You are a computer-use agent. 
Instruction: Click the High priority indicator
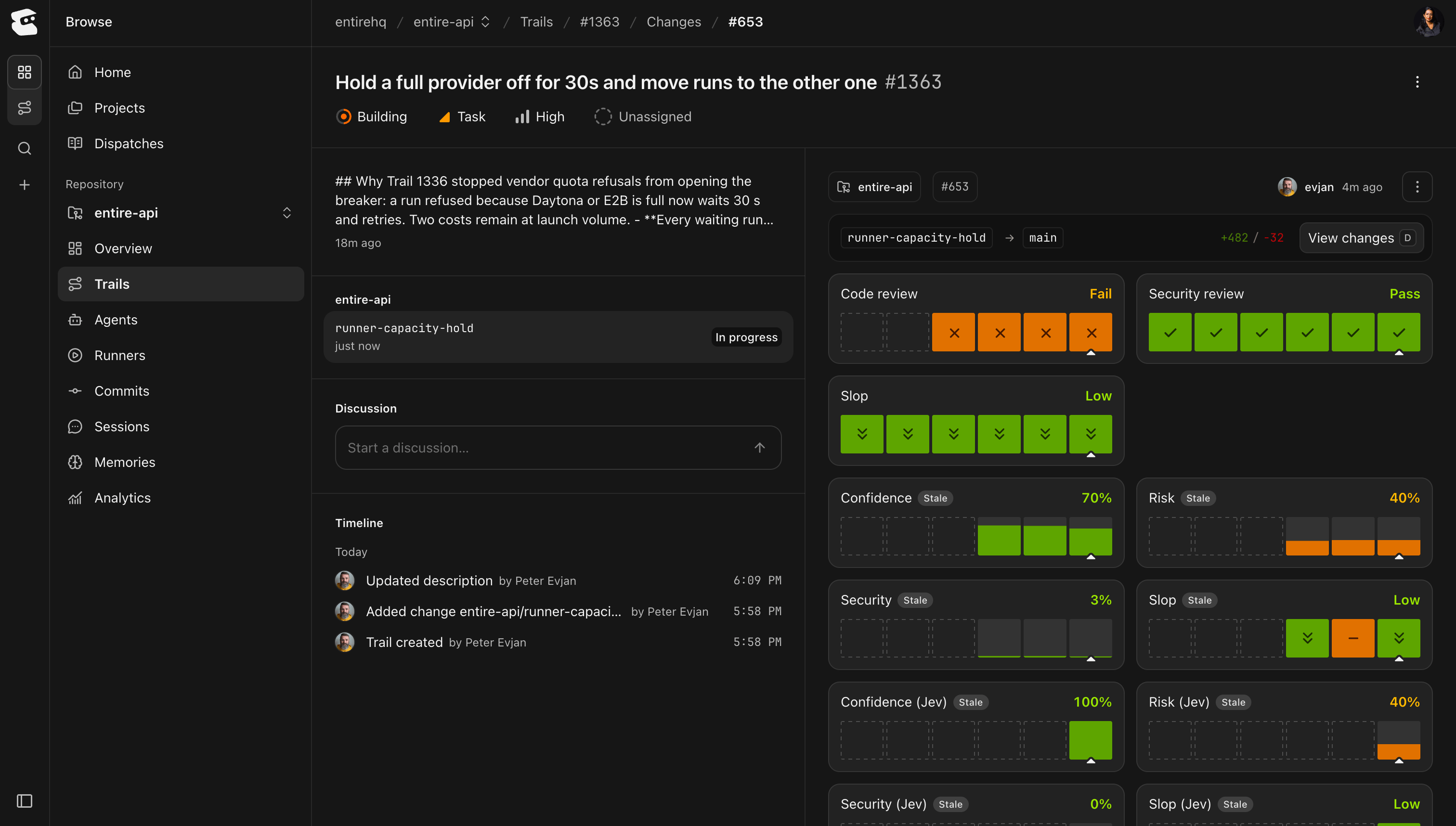click(540, 117)
